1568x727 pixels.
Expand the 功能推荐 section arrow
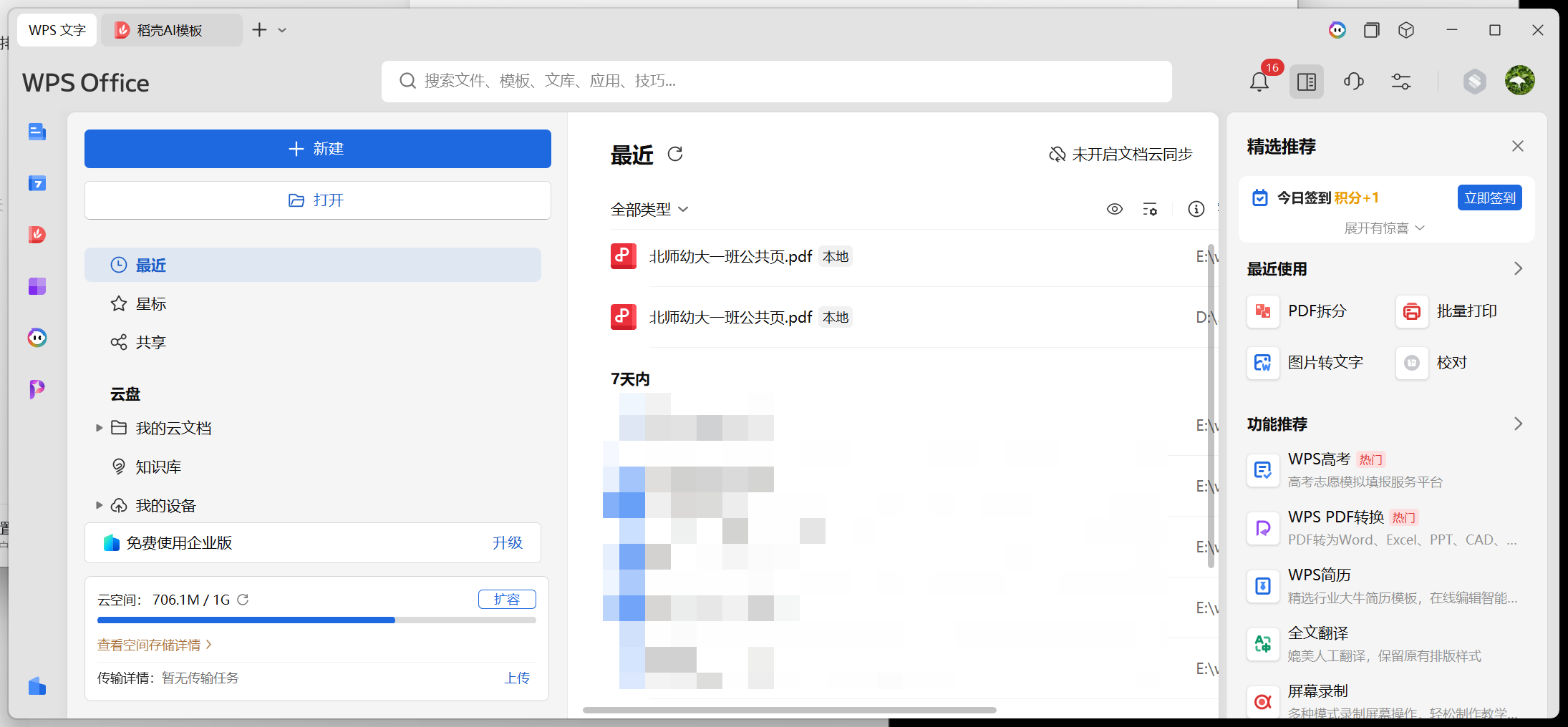(x=1518, y=424)
